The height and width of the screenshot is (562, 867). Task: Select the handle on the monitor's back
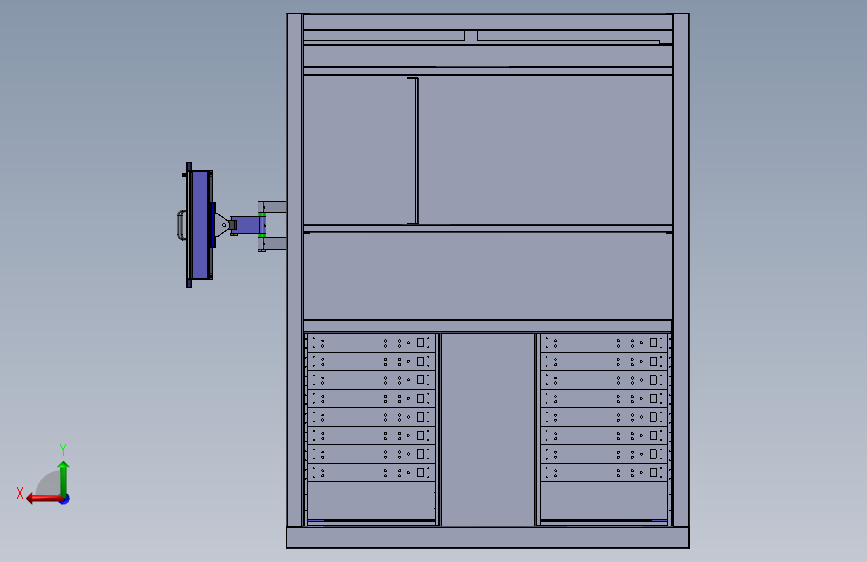pos(181,225)
